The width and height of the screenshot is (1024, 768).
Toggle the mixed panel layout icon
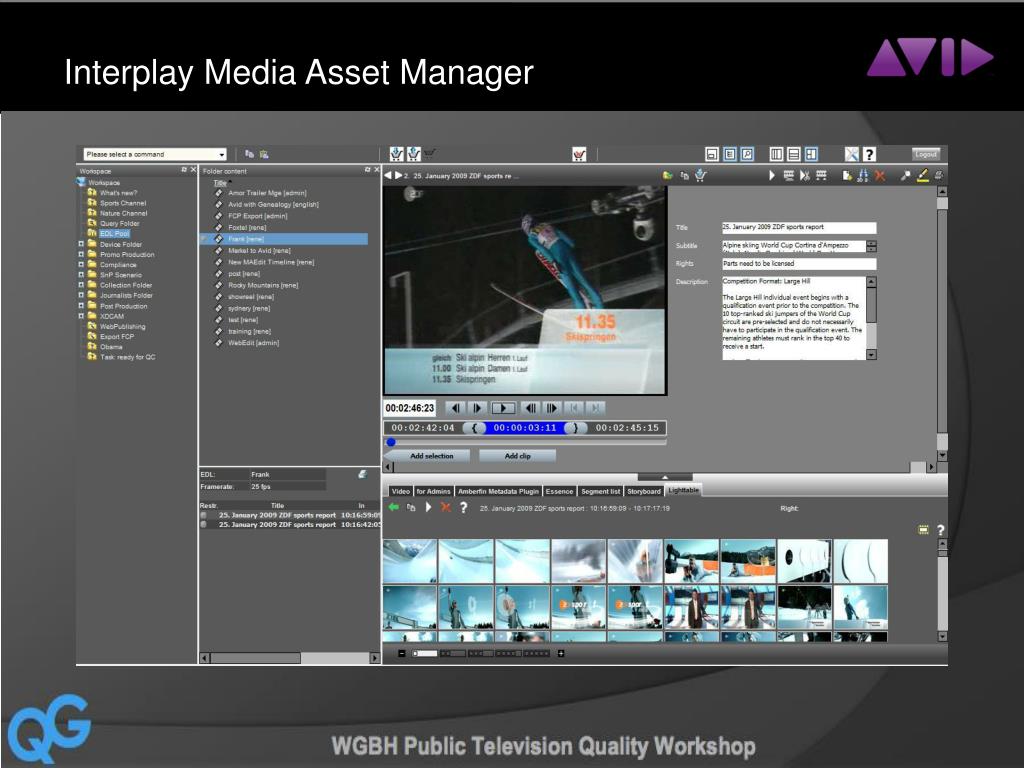pyautogui.click(x=811, y=154)
